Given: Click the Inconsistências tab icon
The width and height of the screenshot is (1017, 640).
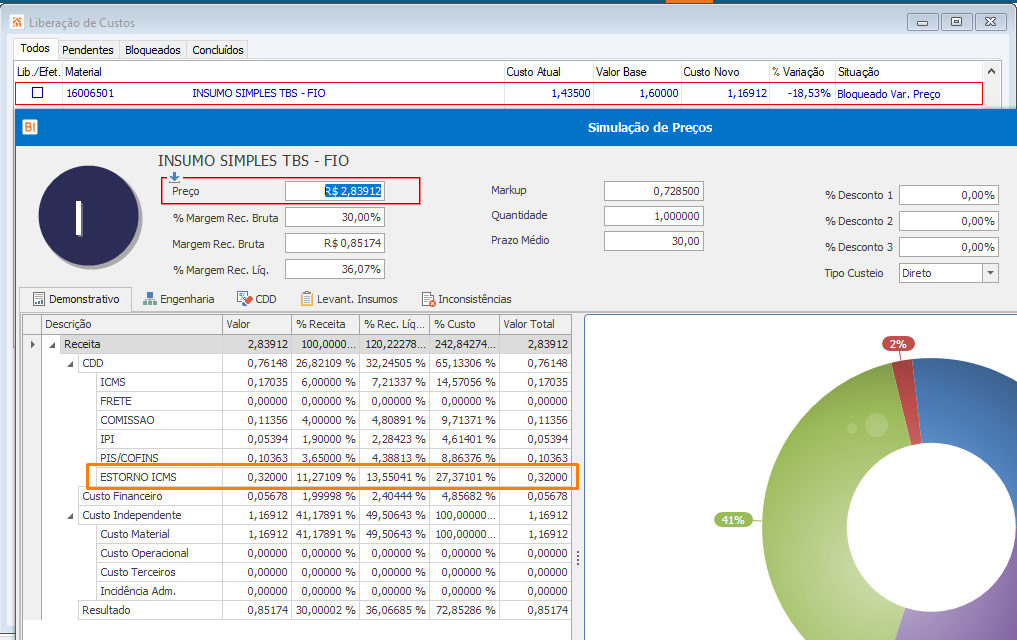Looking at the screenshot, I should [x=428, y=299].
